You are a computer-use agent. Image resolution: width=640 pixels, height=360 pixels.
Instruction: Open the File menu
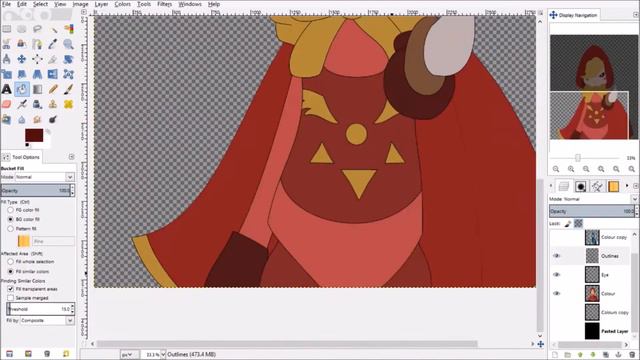point(7,4)
